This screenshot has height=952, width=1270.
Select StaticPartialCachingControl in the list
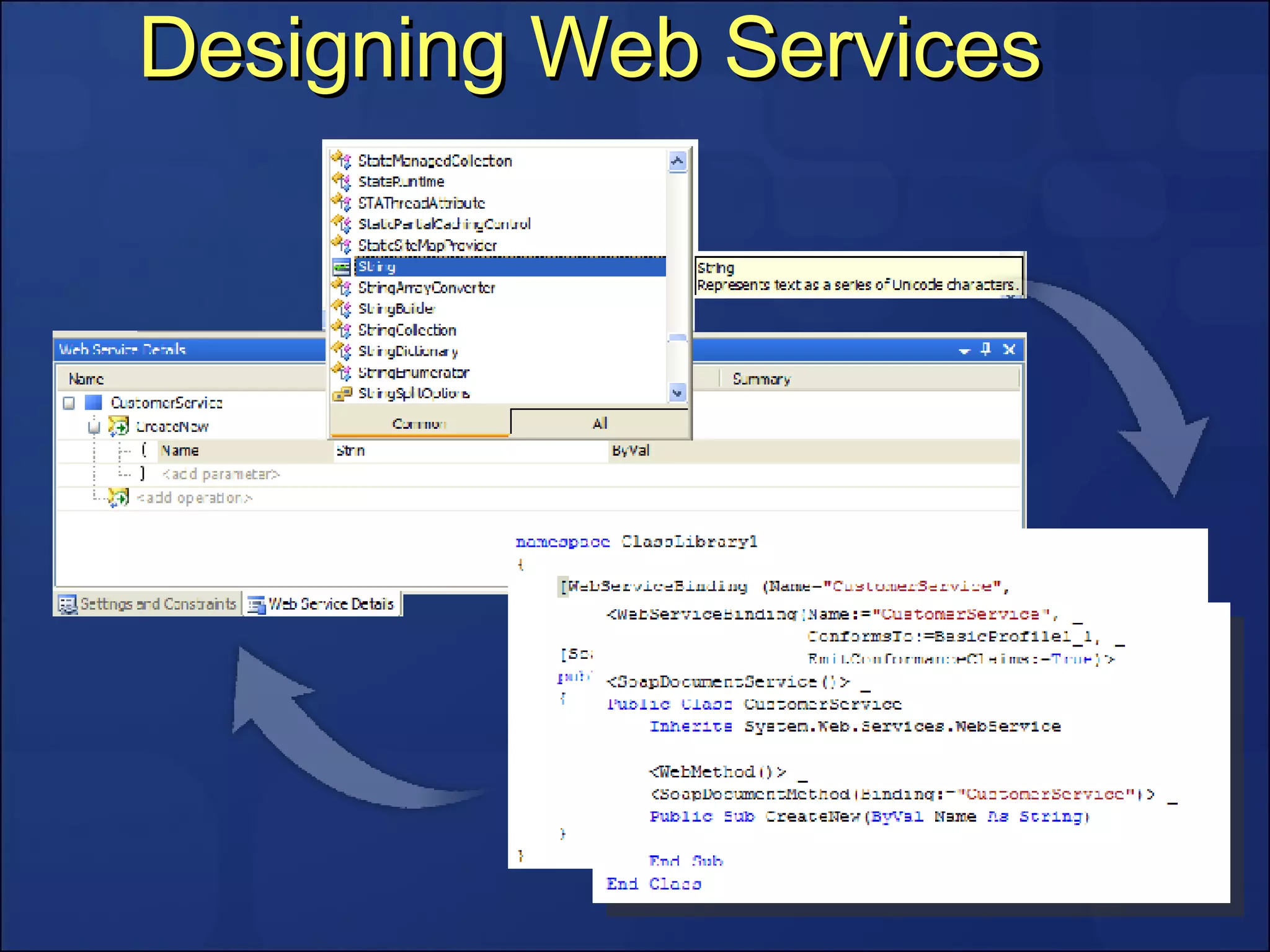[x=444, y=224]
